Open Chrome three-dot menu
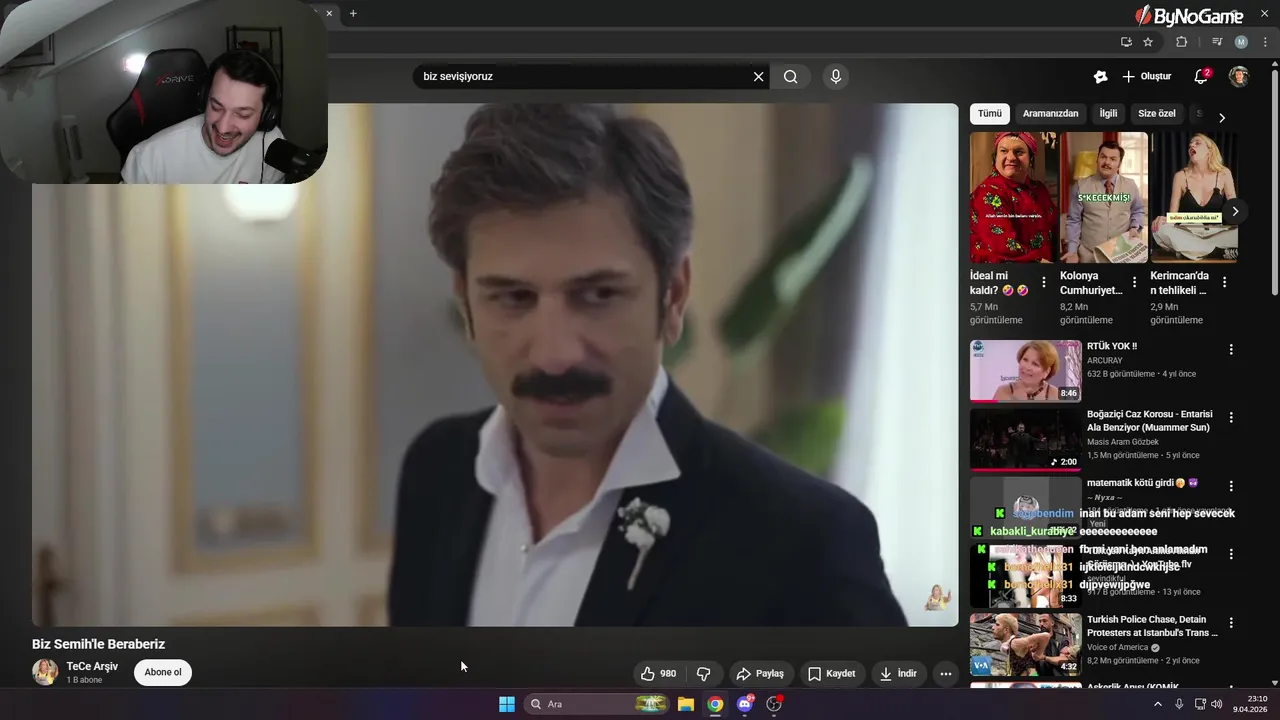Viewport: 1280px width, 720px height. click(x=1265, y=42)
